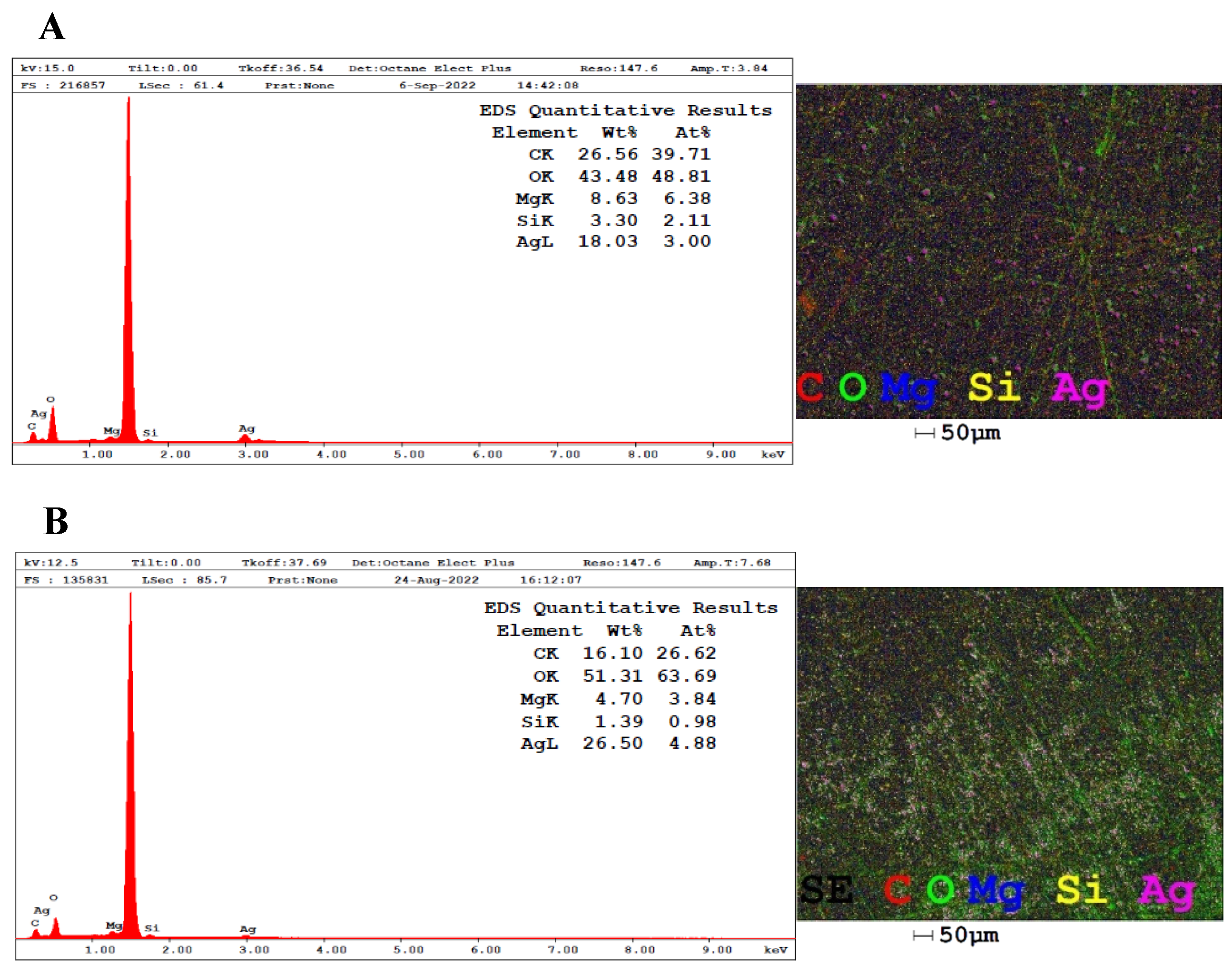Click the yellow Si legend label in map B
Viewport: 1232px width, 974px height.
(x=1081, y=890)
